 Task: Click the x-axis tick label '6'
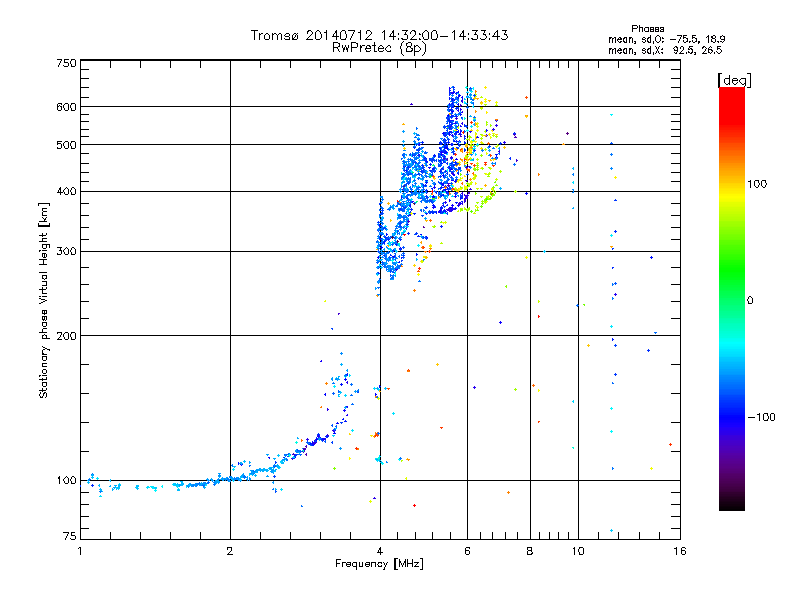coord(467,551)
